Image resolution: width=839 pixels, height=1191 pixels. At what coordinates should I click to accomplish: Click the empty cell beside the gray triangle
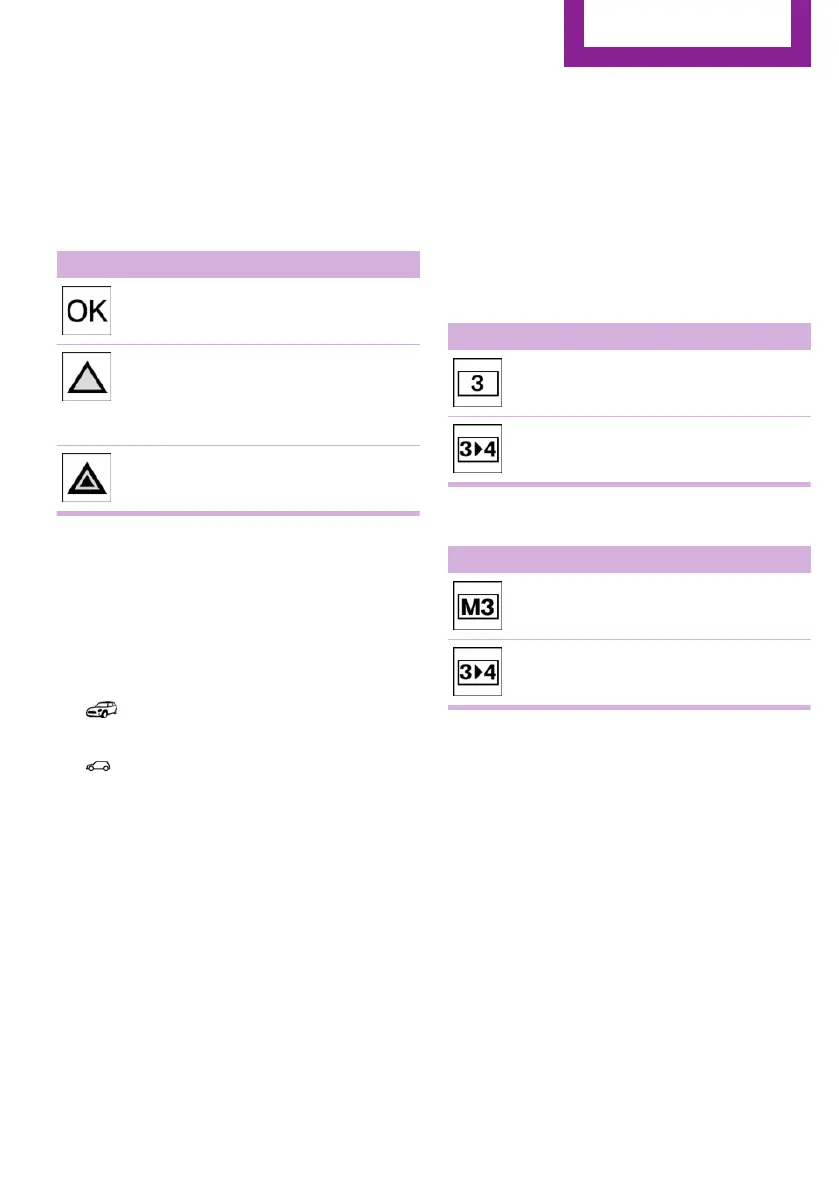click(x=265, y=395)
